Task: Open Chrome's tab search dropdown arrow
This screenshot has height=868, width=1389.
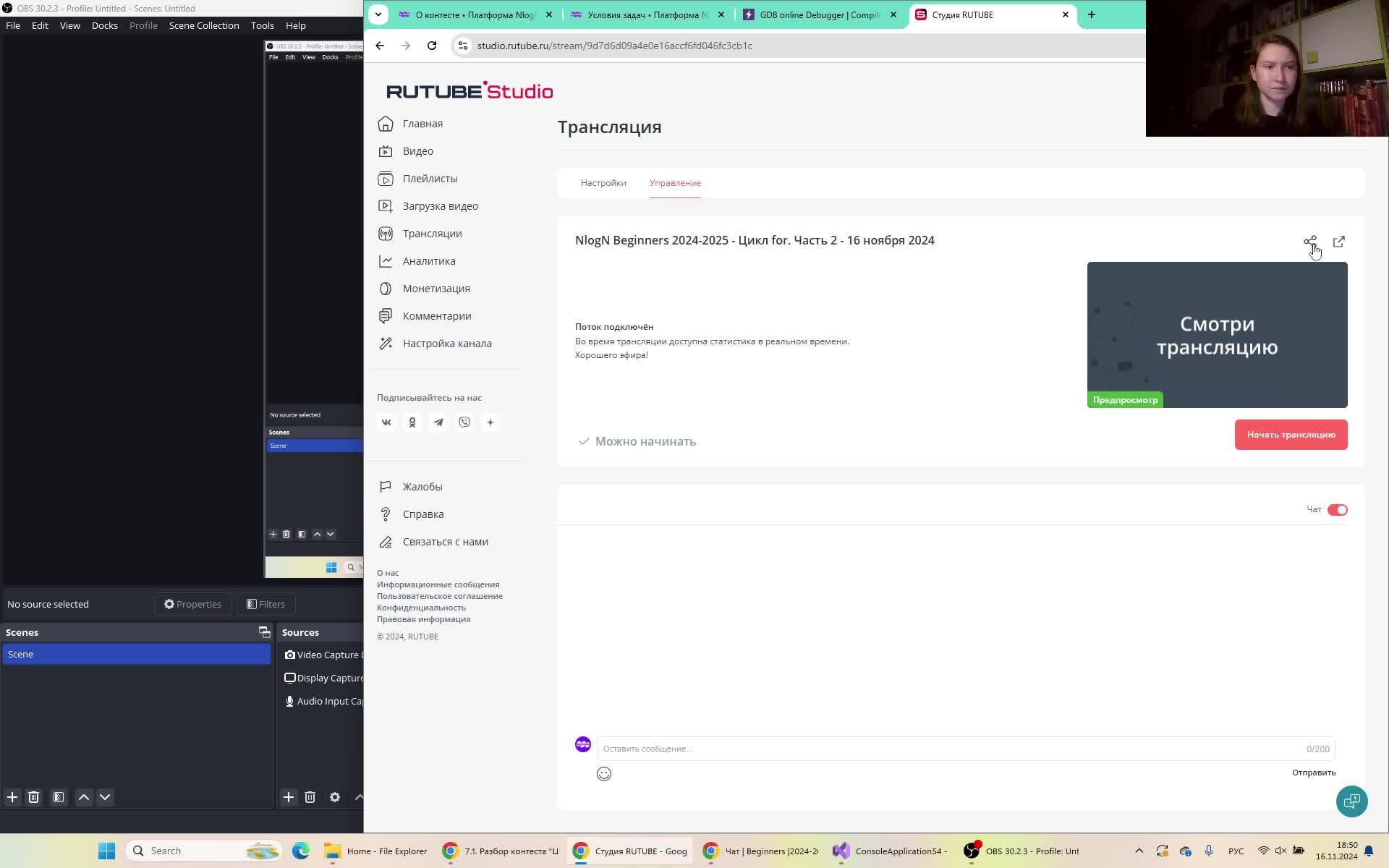Action: point(378,14)
